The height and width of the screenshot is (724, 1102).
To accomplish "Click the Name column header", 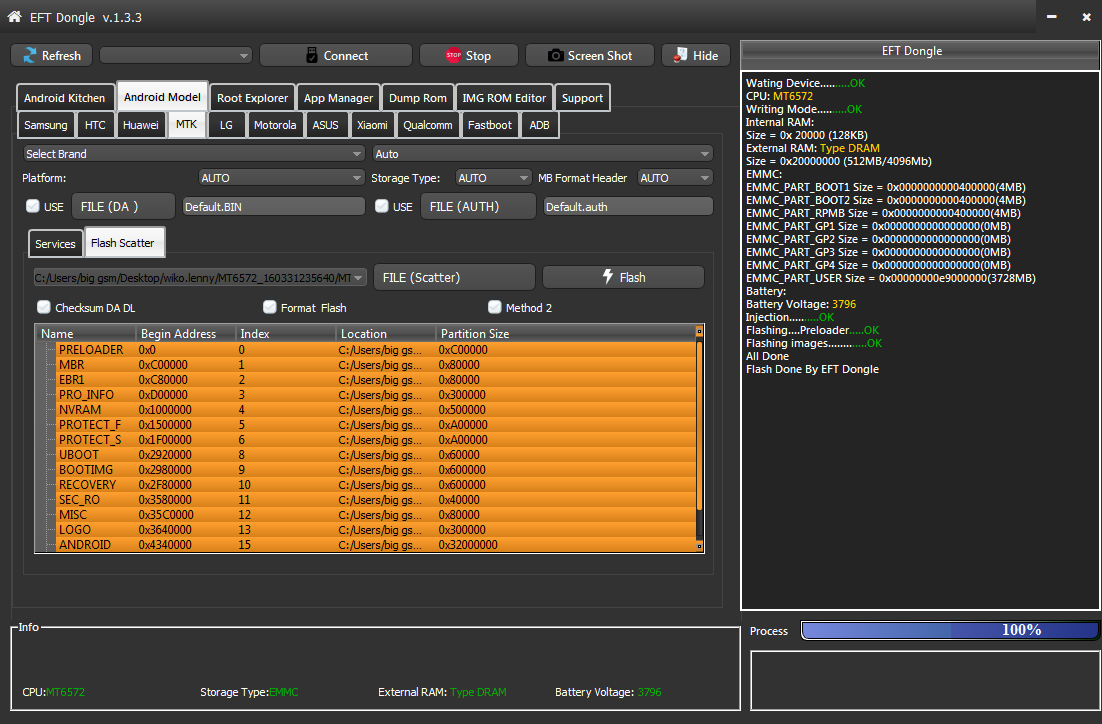I will tap(86, 333).
